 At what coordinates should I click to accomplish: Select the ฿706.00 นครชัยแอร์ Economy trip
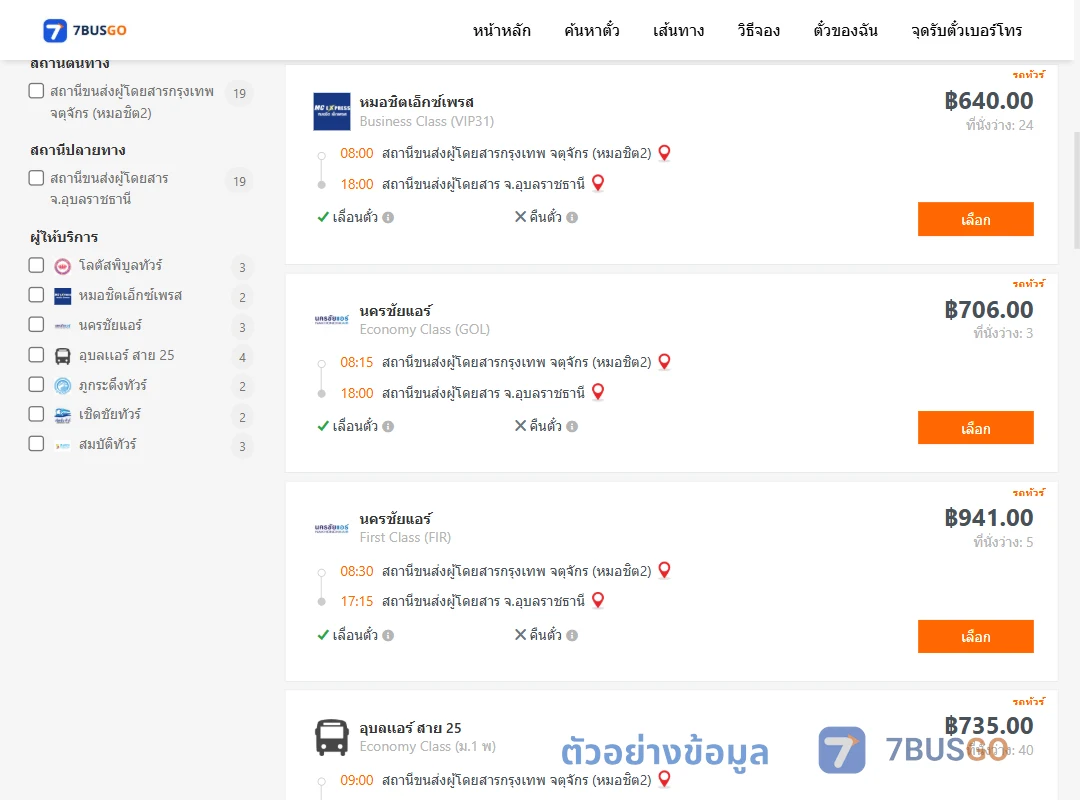tap(975, 428)
